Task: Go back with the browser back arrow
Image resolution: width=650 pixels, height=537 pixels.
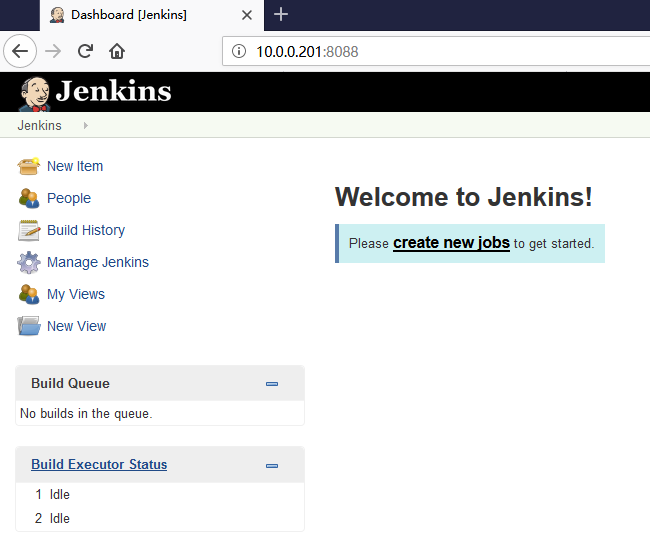Action: pyautogui.click(x=20, y=51)
